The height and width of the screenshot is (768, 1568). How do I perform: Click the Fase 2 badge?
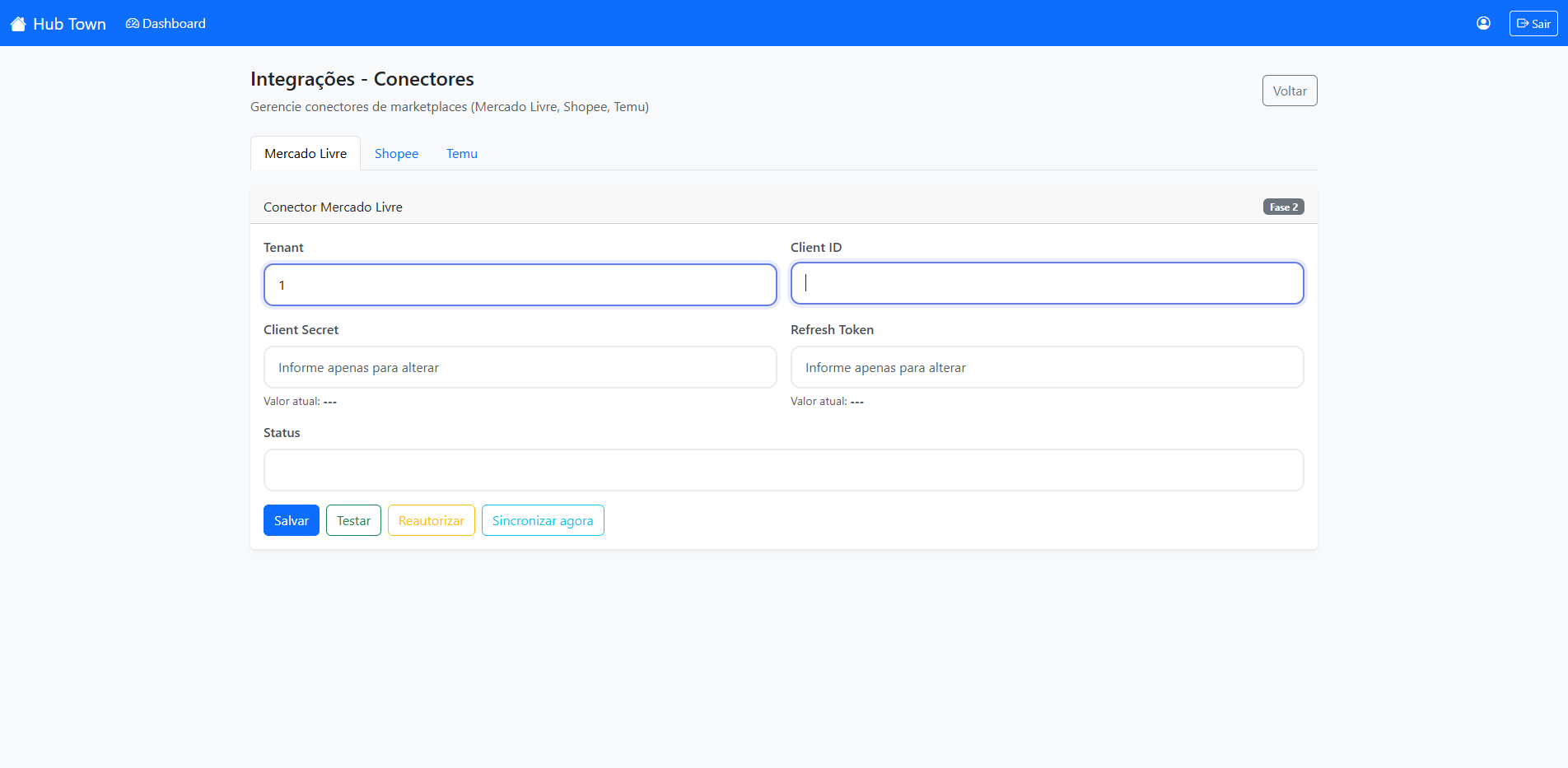tap(1283, 207)
